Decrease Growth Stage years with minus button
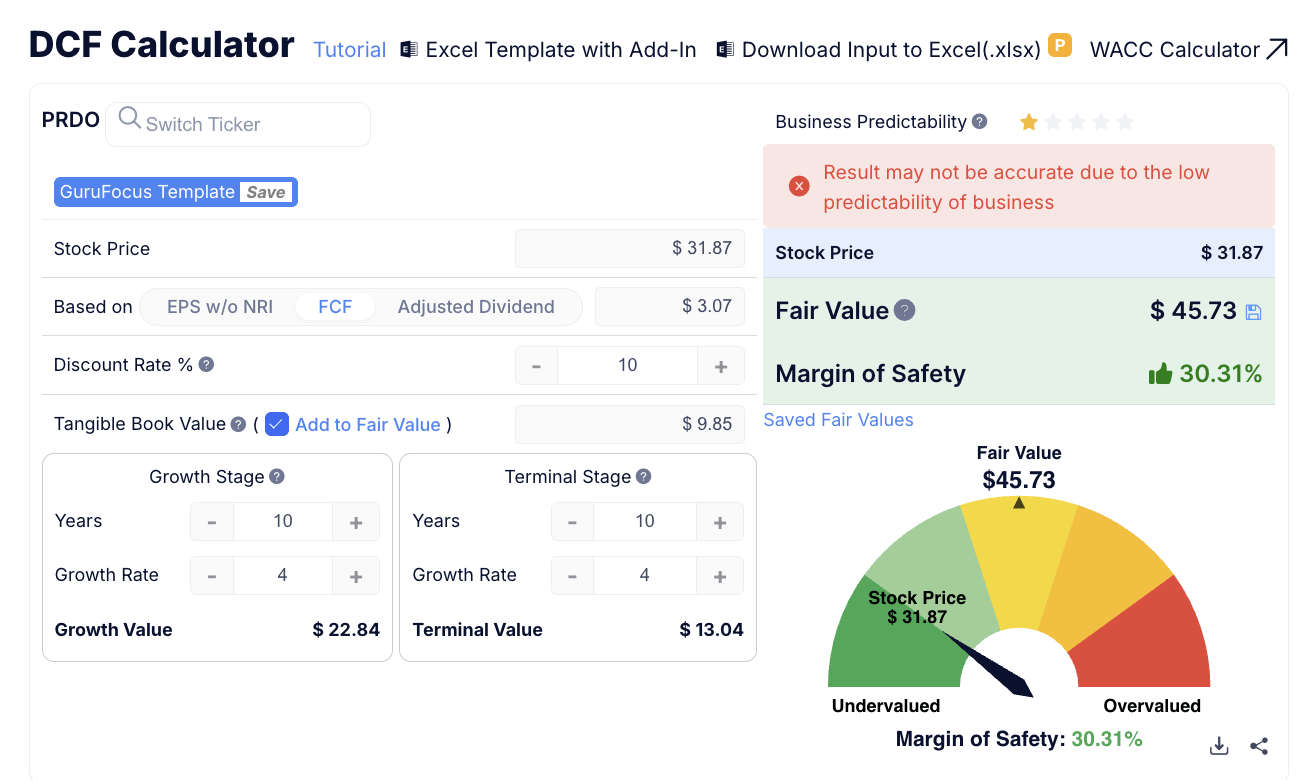Screen dimensions: 1306x780 212,522
